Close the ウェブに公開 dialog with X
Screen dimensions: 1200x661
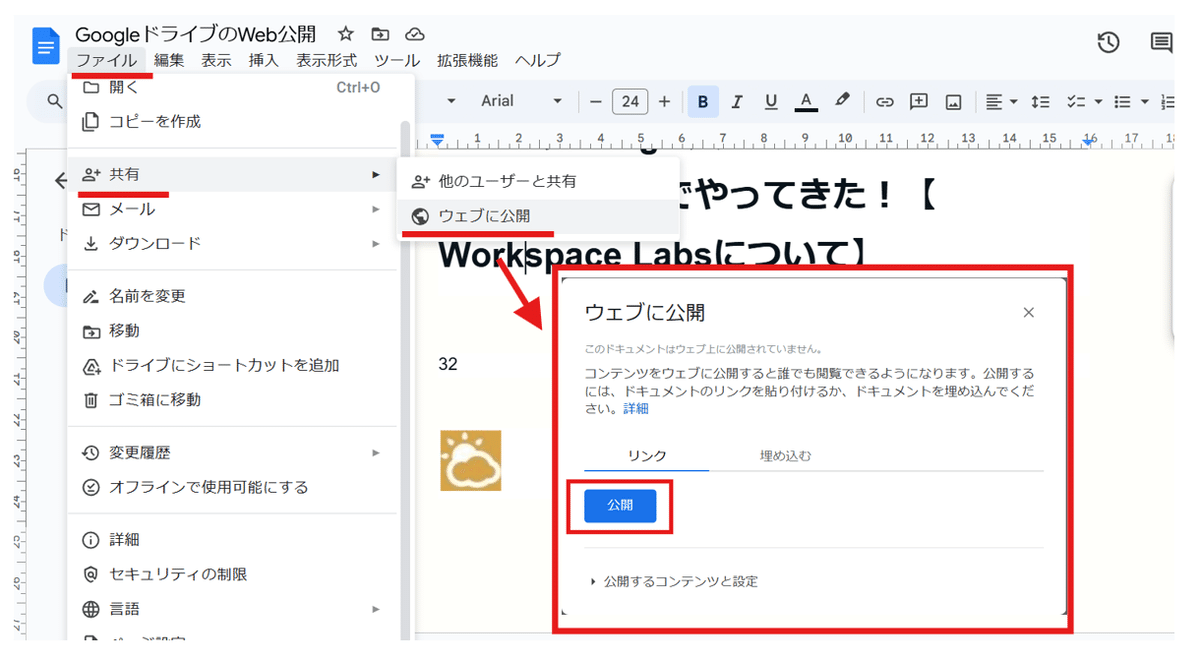[1028, 313]
